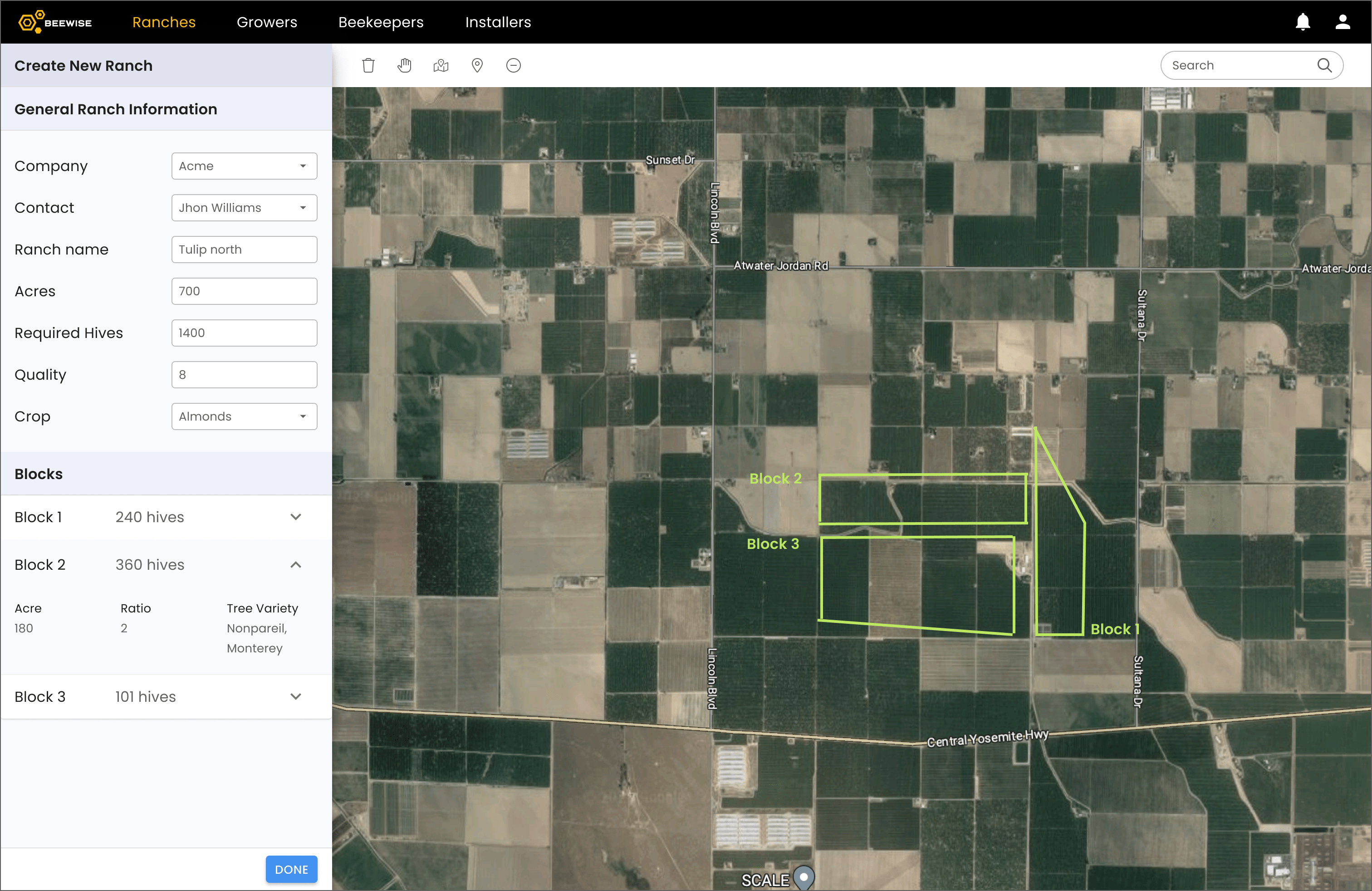Screen dimensions: 1372x891
Task: Click the search magnifier icon
Action: (x=1324, y=65)
